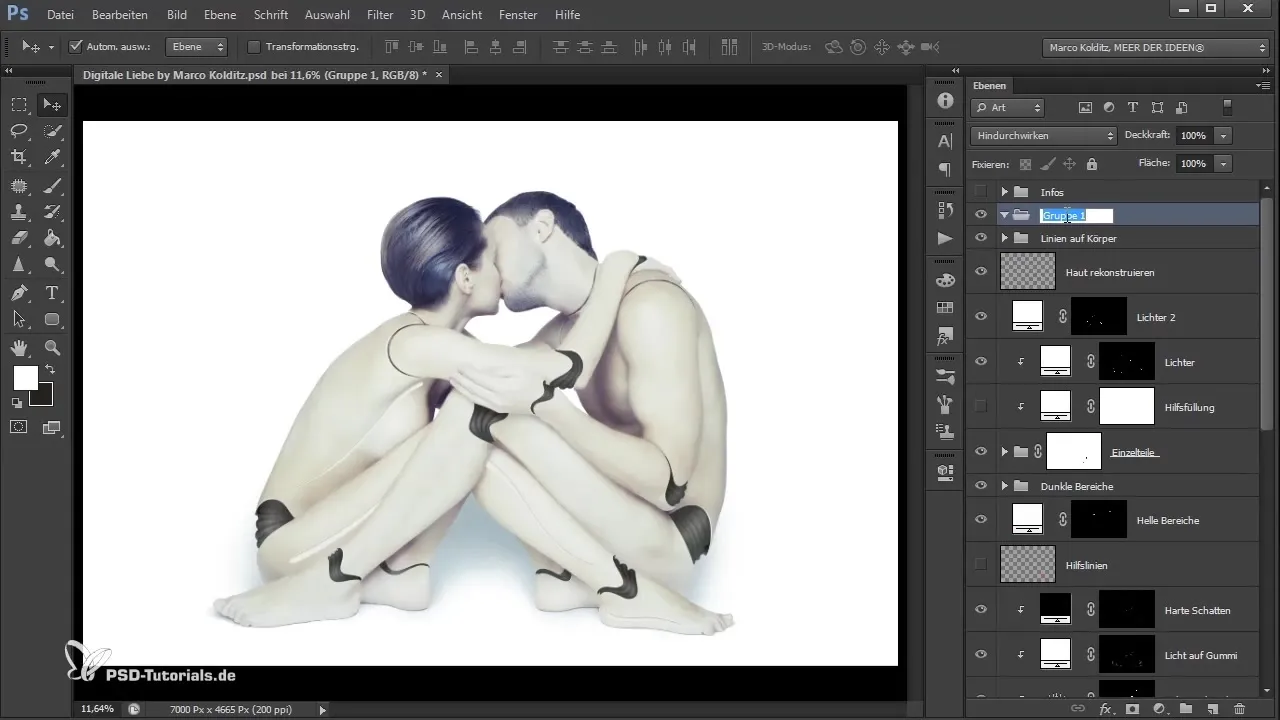Enable Transformationsstrg. checkbox
Viewport: 1280px width, 720px height.
pyautogui.click(x=254, y=47)
